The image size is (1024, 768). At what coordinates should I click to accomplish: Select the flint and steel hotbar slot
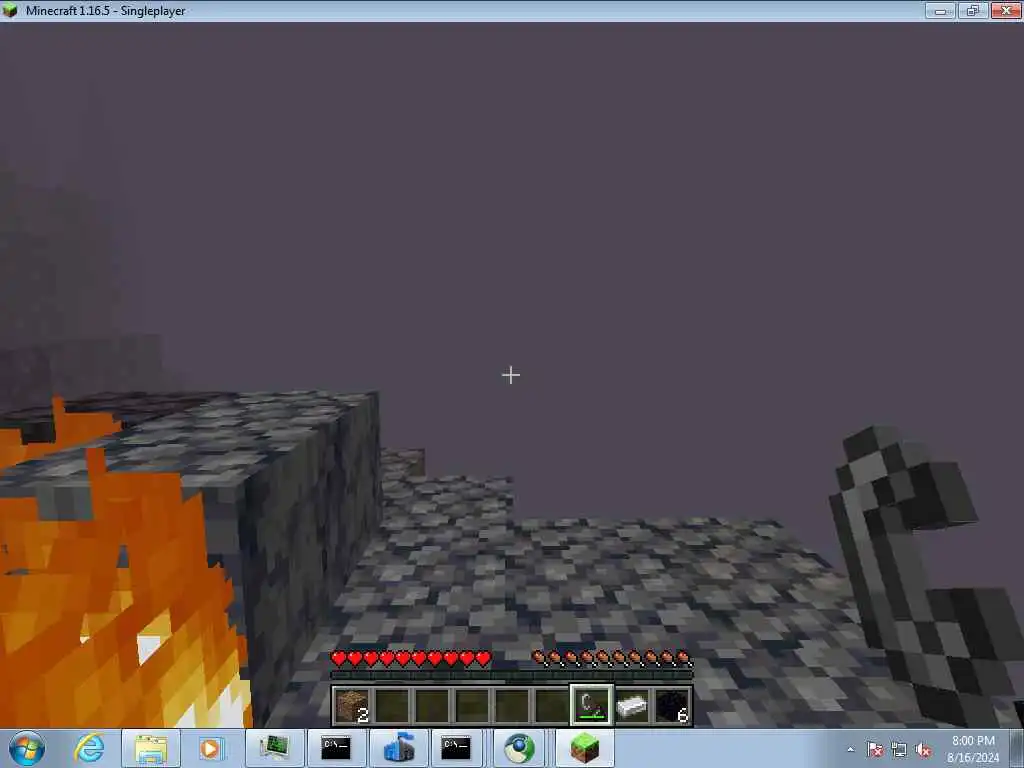click(592, 706)
